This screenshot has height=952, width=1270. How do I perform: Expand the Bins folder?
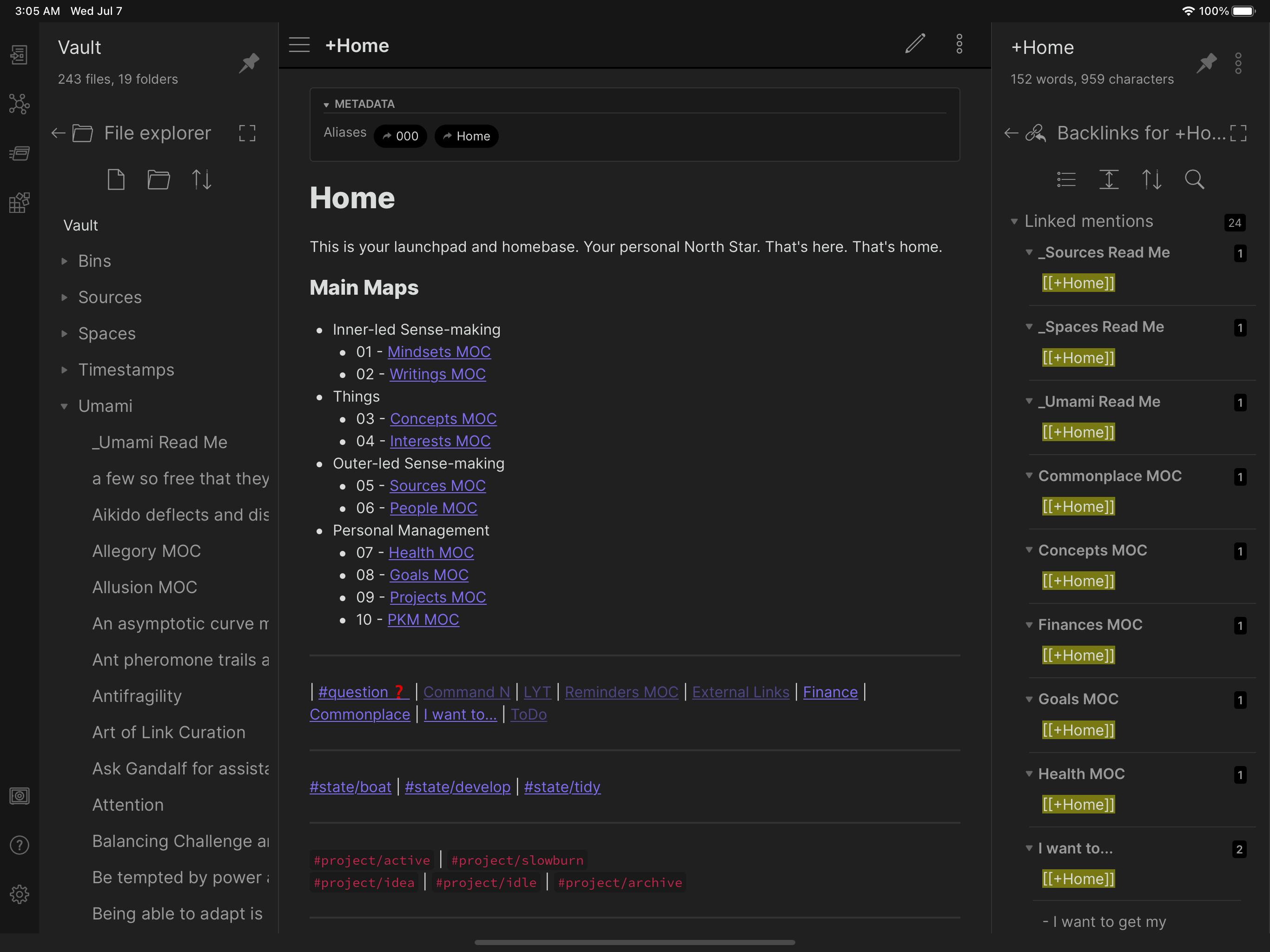(64, 261)
